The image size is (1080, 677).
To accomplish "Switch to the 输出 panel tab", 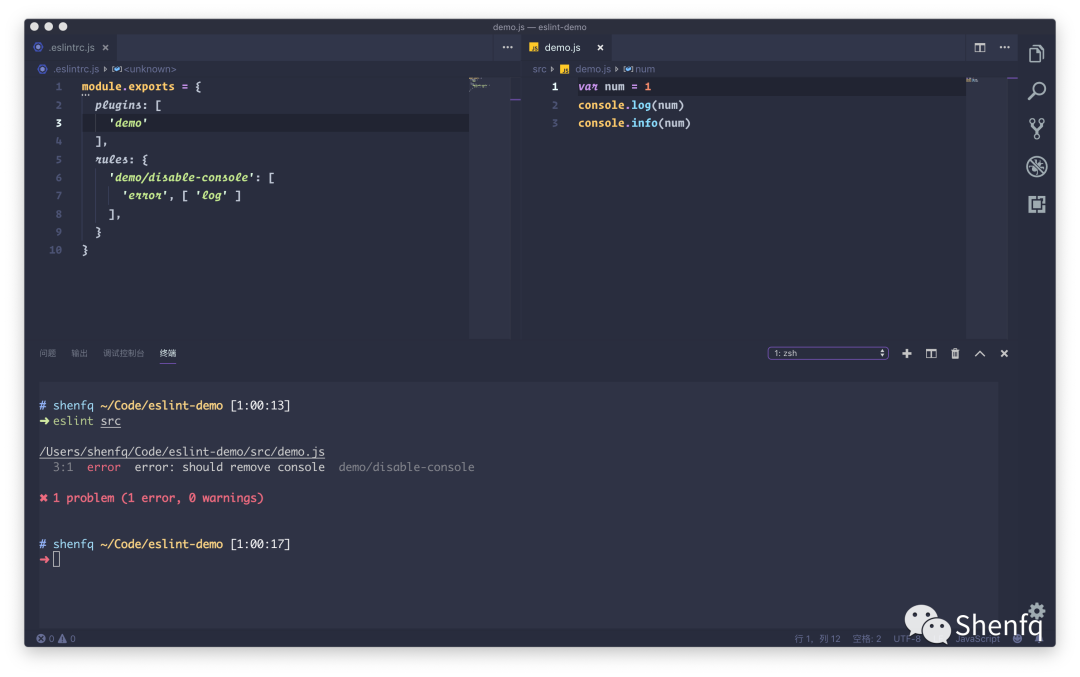I will 79,353.
